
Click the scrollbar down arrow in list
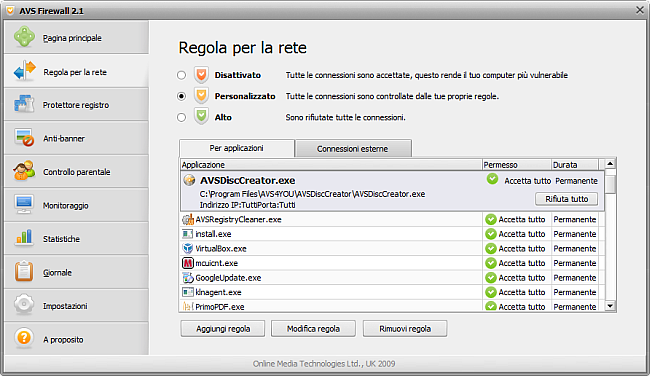610,306
